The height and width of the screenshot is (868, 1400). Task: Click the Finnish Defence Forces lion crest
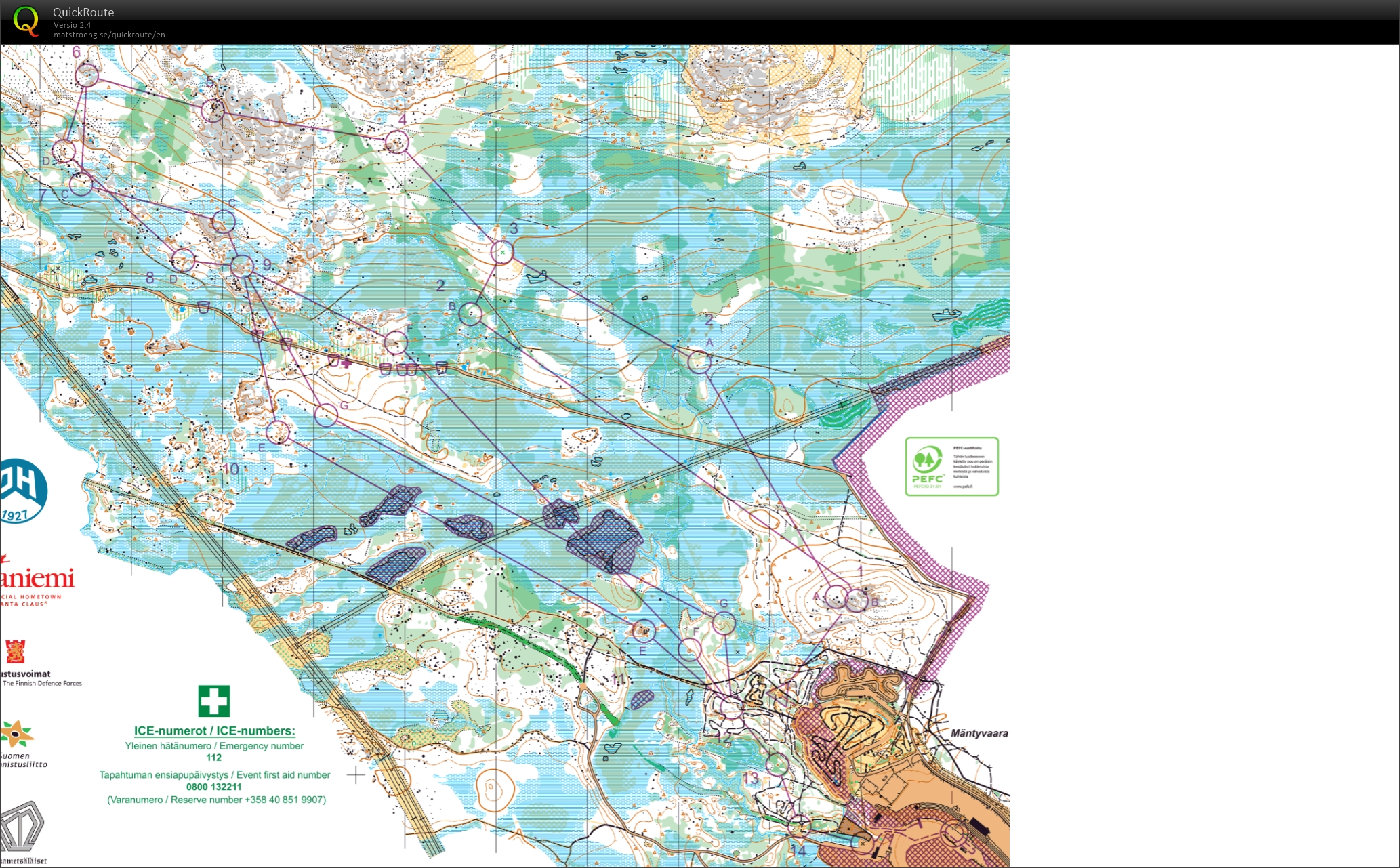point(15,651)
